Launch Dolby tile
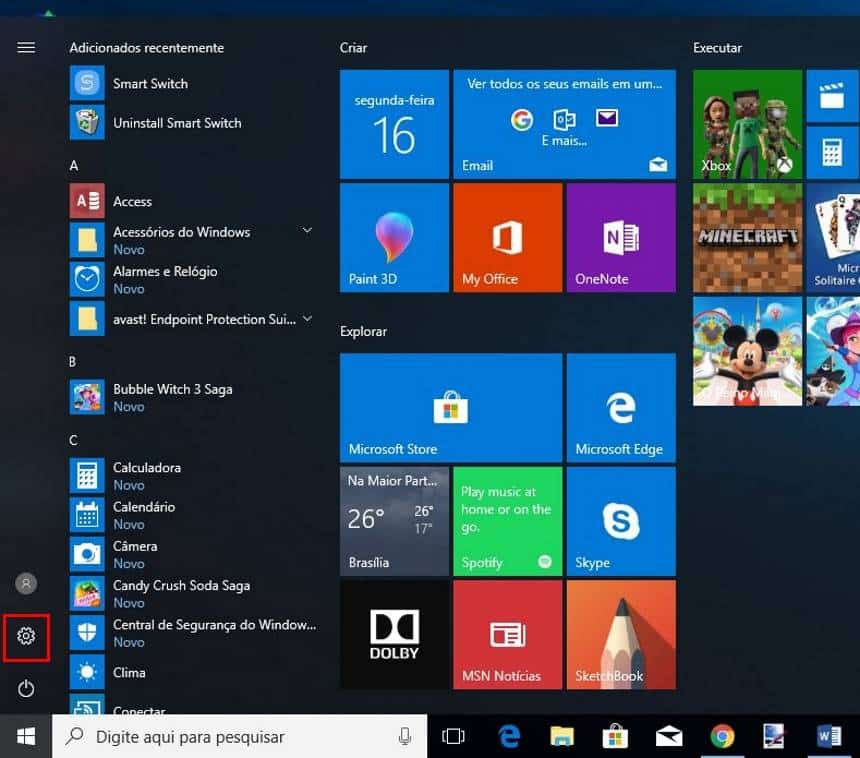The height and width of the screenshot is (758, 860). pyautogui.click(x=394, y=635)
